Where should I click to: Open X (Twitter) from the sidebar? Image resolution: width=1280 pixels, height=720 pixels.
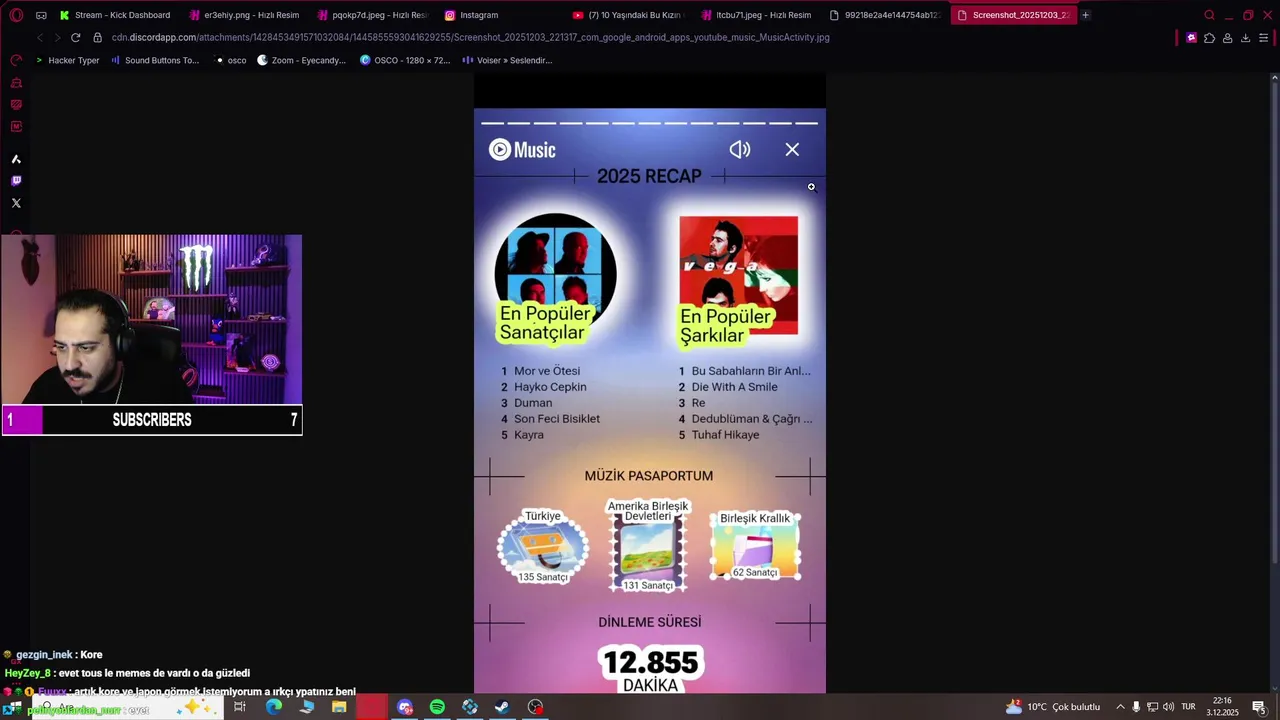(16, 203)
